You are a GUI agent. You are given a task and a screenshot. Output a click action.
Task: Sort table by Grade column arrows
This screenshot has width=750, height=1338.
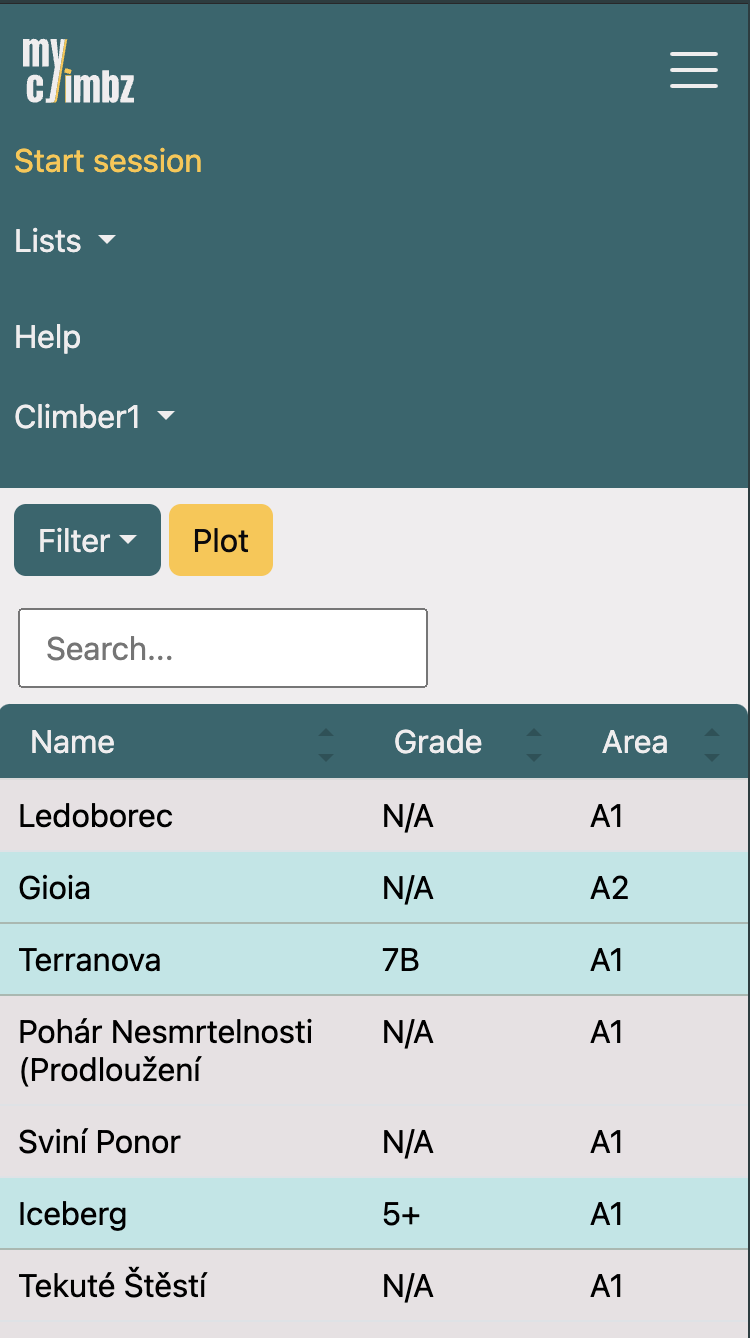tap(534, 744)
